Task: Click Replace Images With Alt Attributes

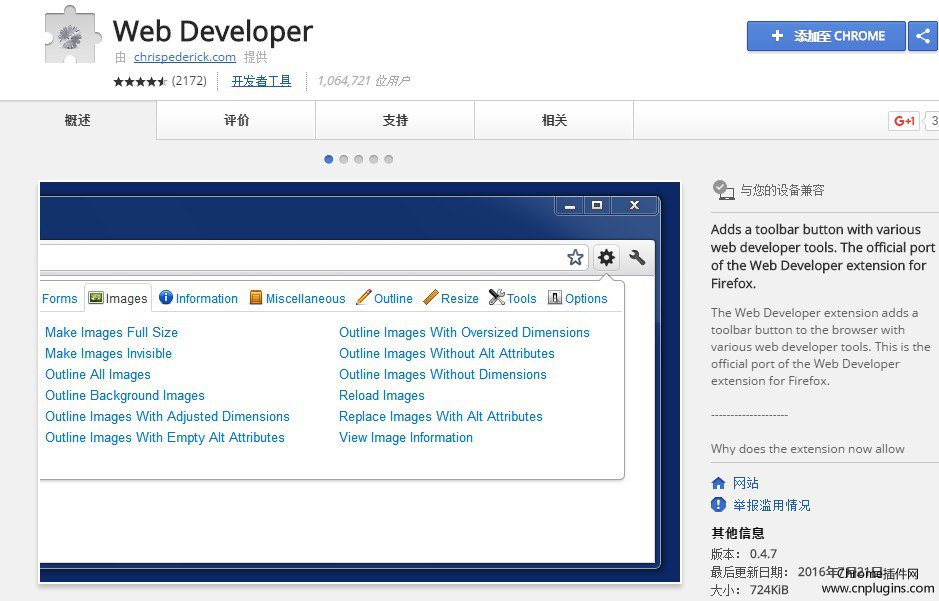Action: [x=441, y=416]
